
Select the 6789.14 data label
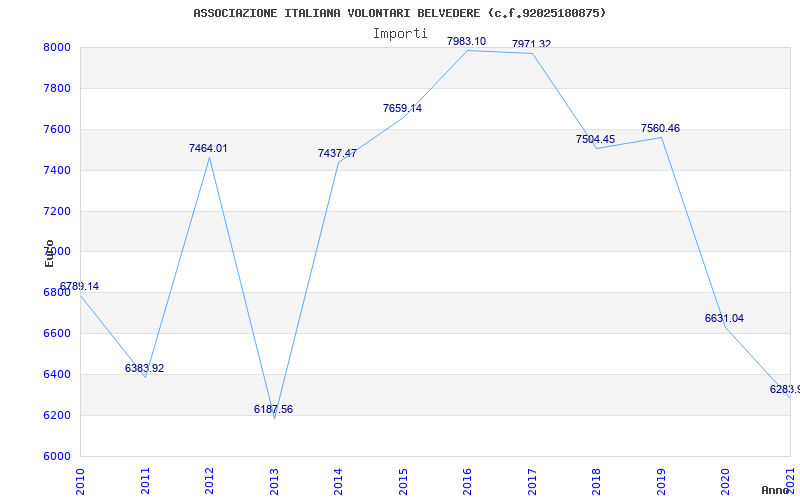79,286
